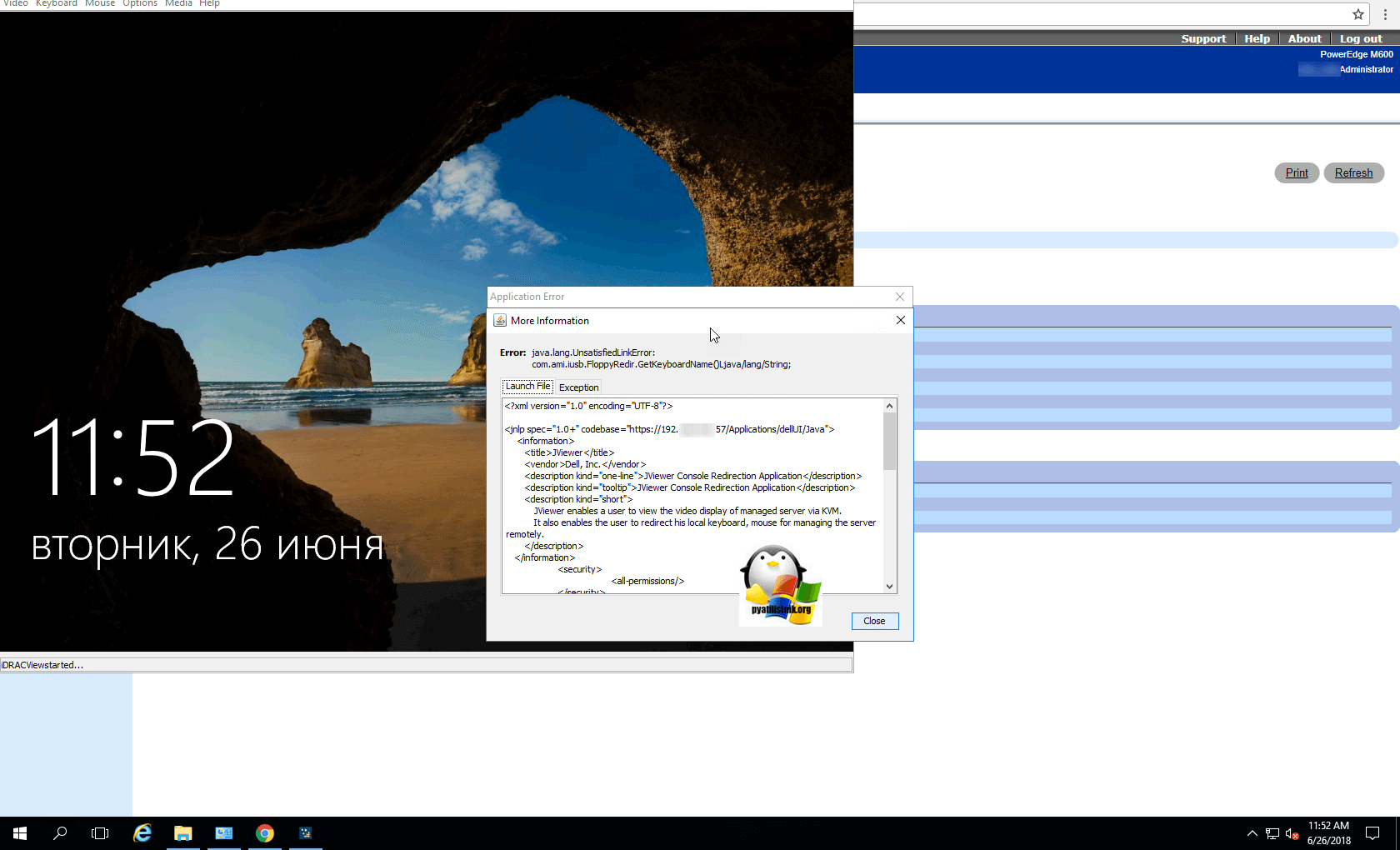The image size is (1400, 850).
Task: Open the Media menu in the viewer
Action: (178, 4)
